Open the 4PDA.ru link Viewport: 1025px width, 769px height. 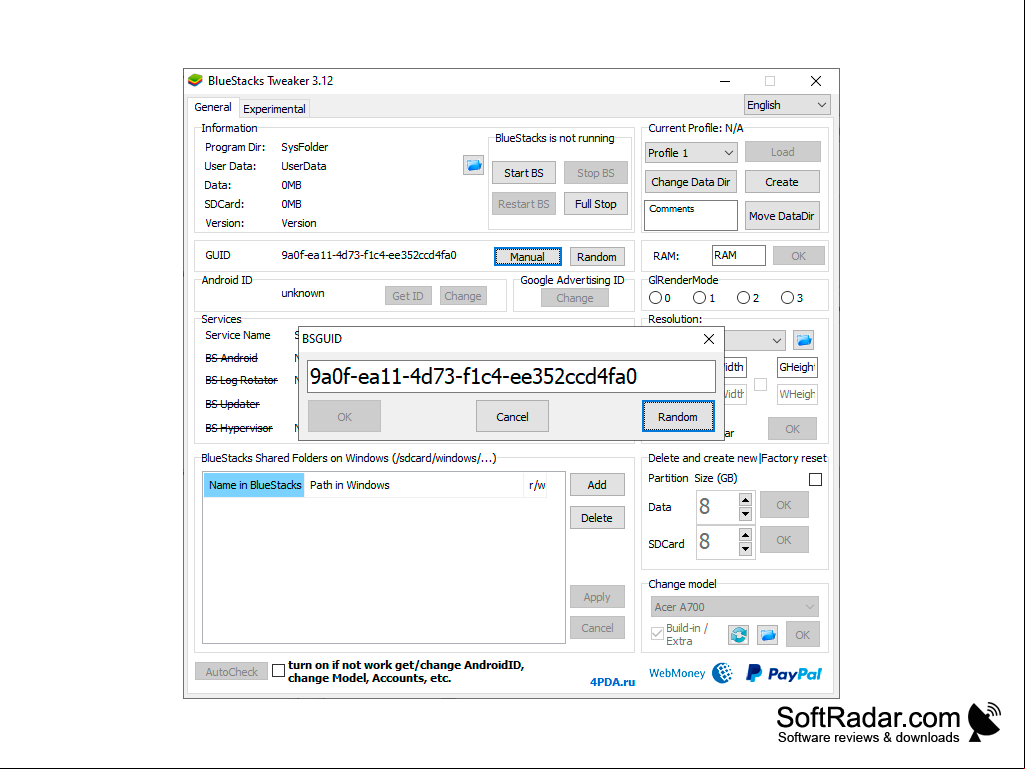tap(613, 681)
